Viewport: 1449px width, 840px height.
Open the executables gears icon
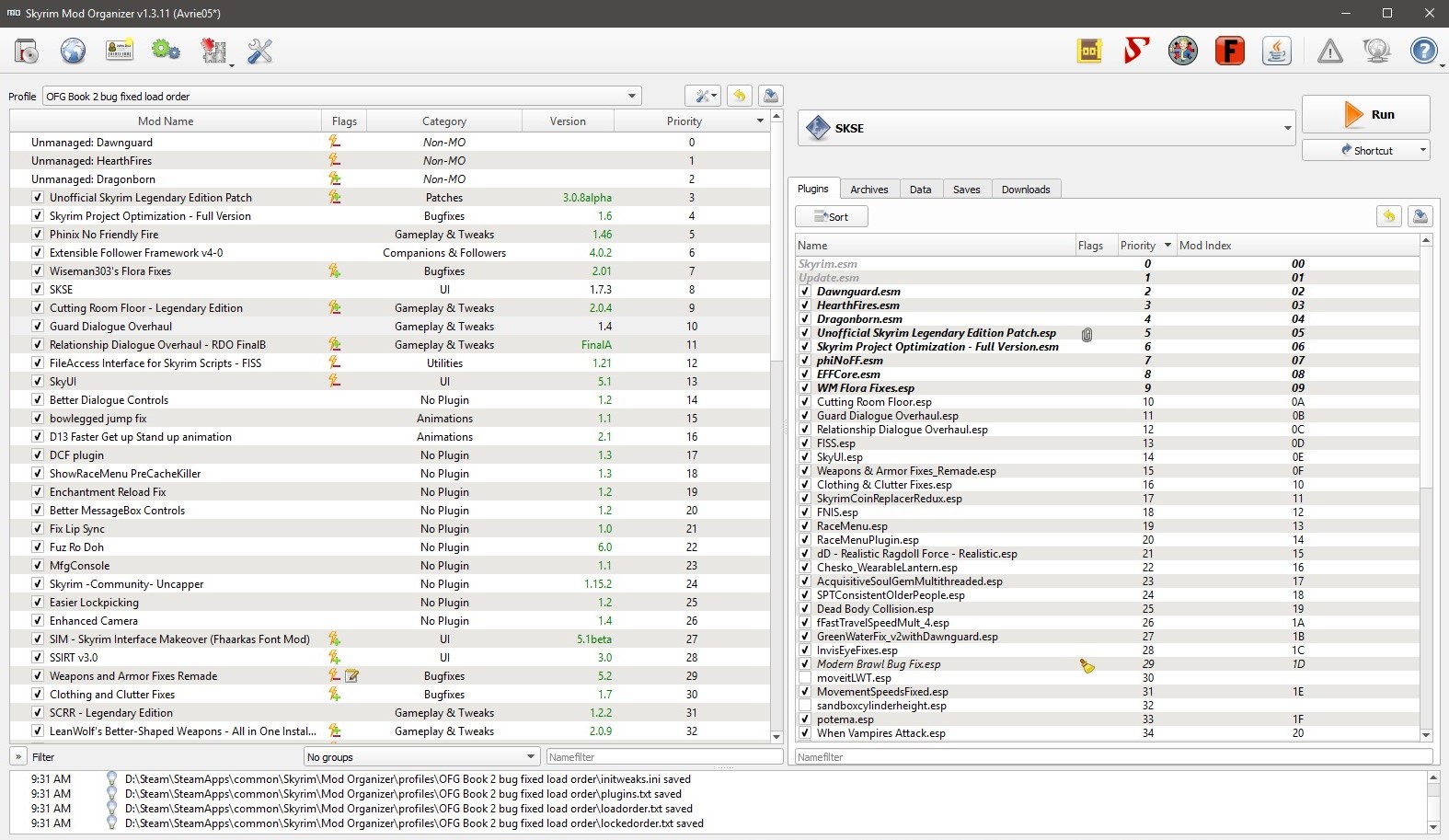click(167, 51)
